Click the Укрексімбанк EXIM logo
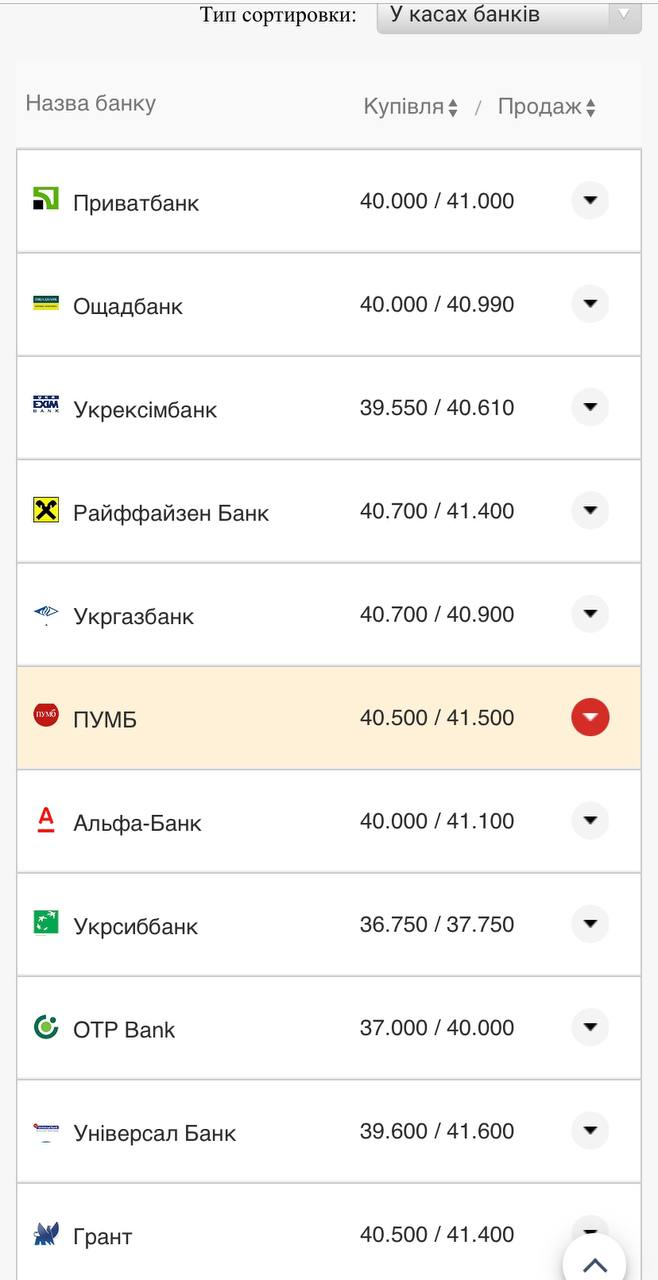The width and height of the screenshot is (658, 1280). click(x=46, y=405)
